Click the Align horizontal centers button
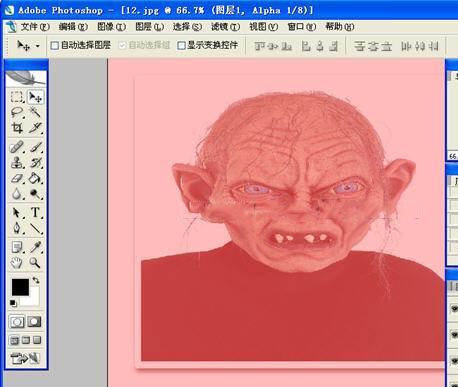 pos(320,46)
